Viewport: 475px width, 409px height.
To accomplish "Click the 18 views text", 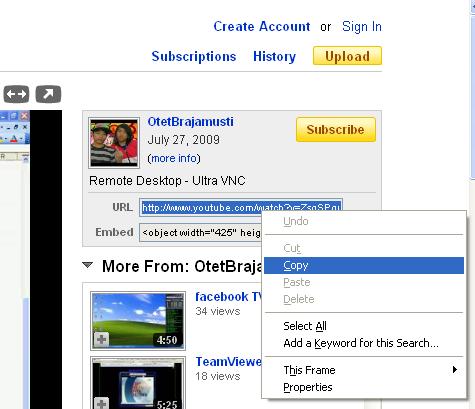I will pyautogui.click(x=218, y=376).
